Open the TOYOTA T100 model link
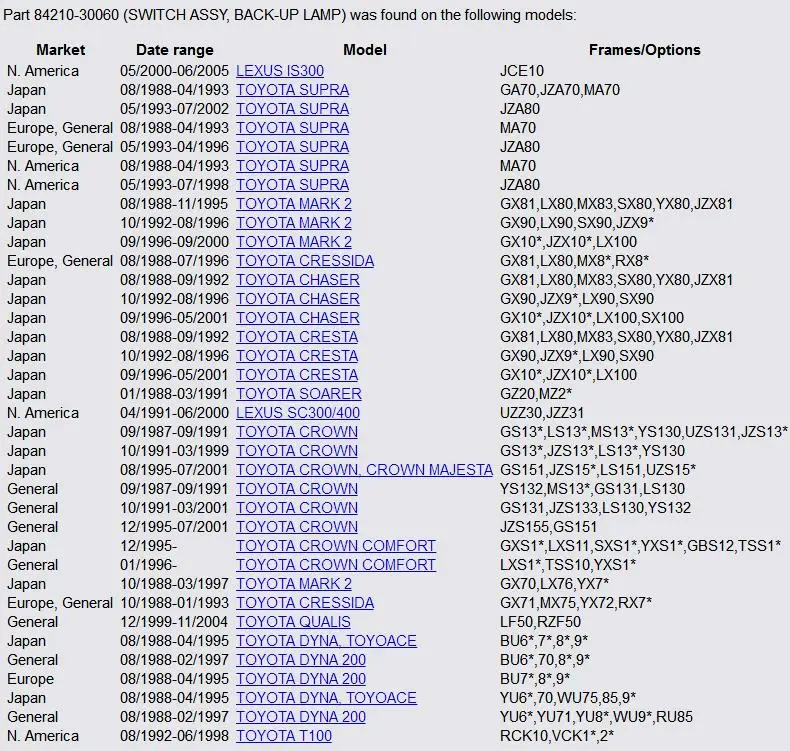 (x=284, y=736)
